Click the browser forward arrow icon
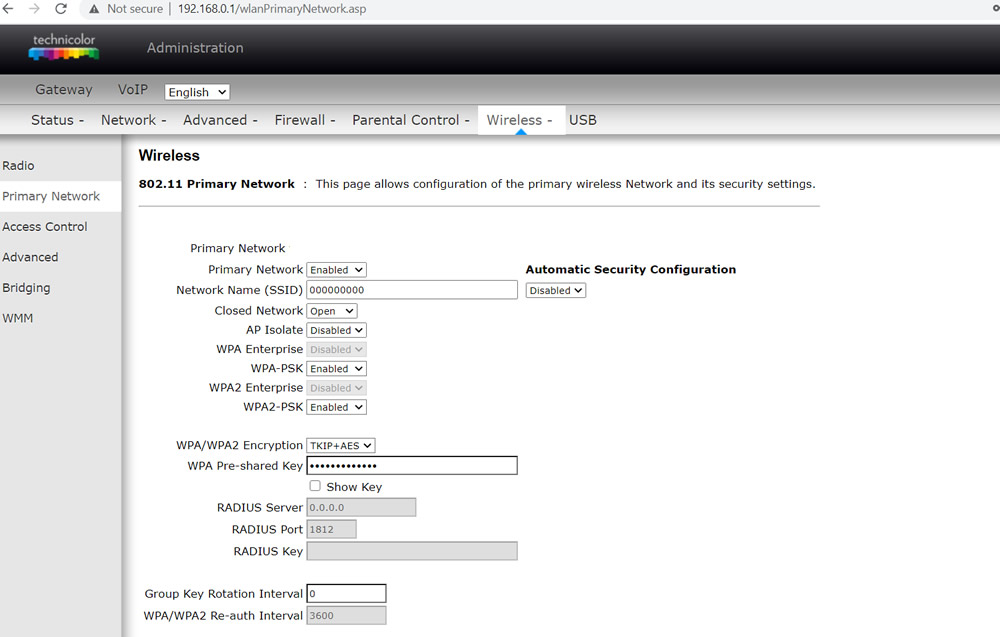Screen dimensions: 1000x637 [34, 9]
